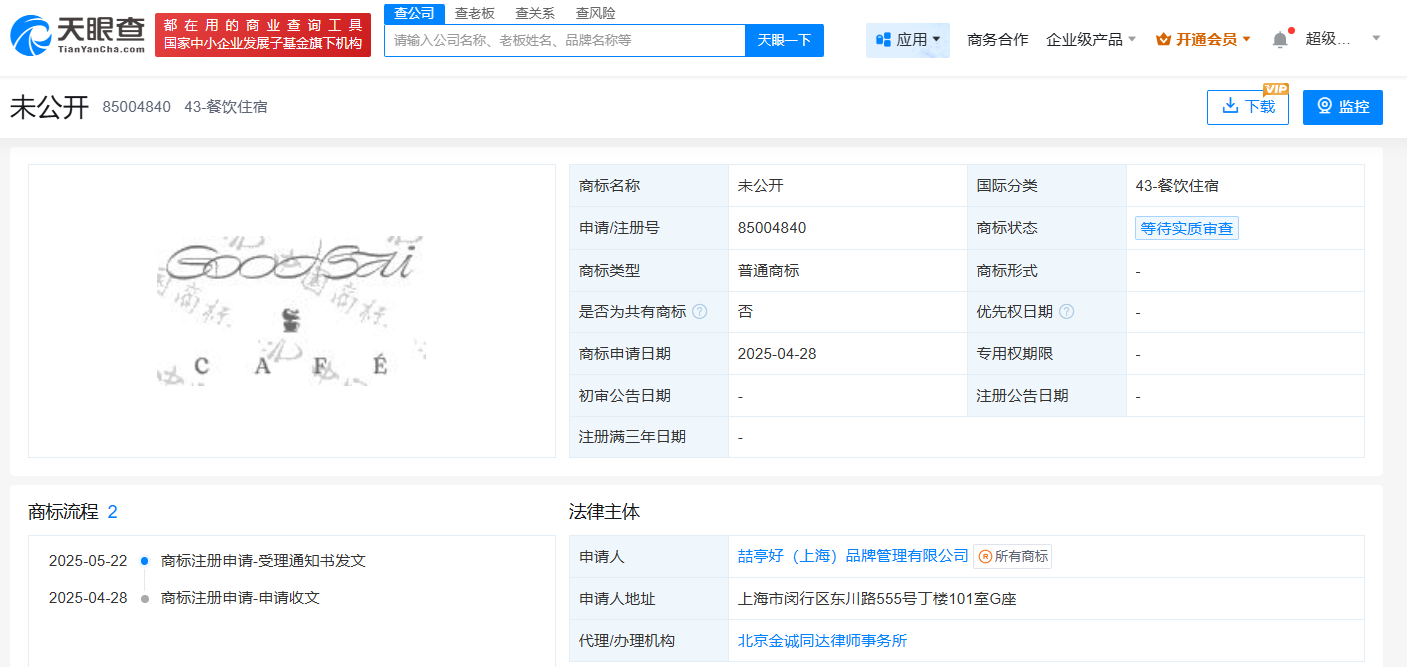
Task: Click the applicant address 上海市闵行区东川路555号 text
Action: [x=877, y=599]
